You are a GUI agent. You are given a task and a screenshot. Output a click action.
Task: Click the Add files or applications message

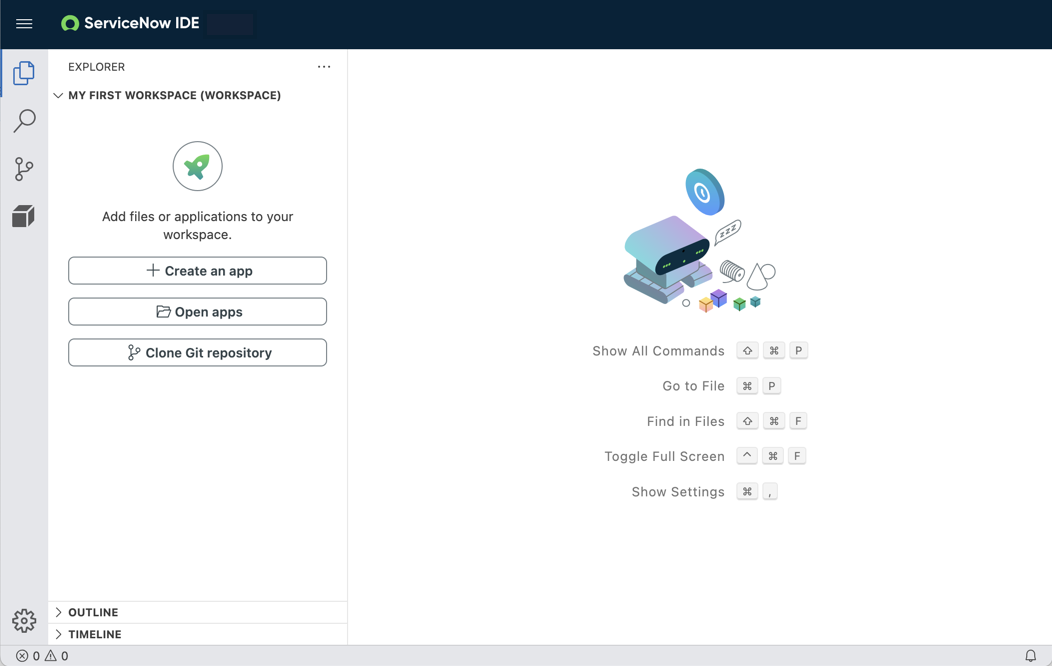click(197, 225)
